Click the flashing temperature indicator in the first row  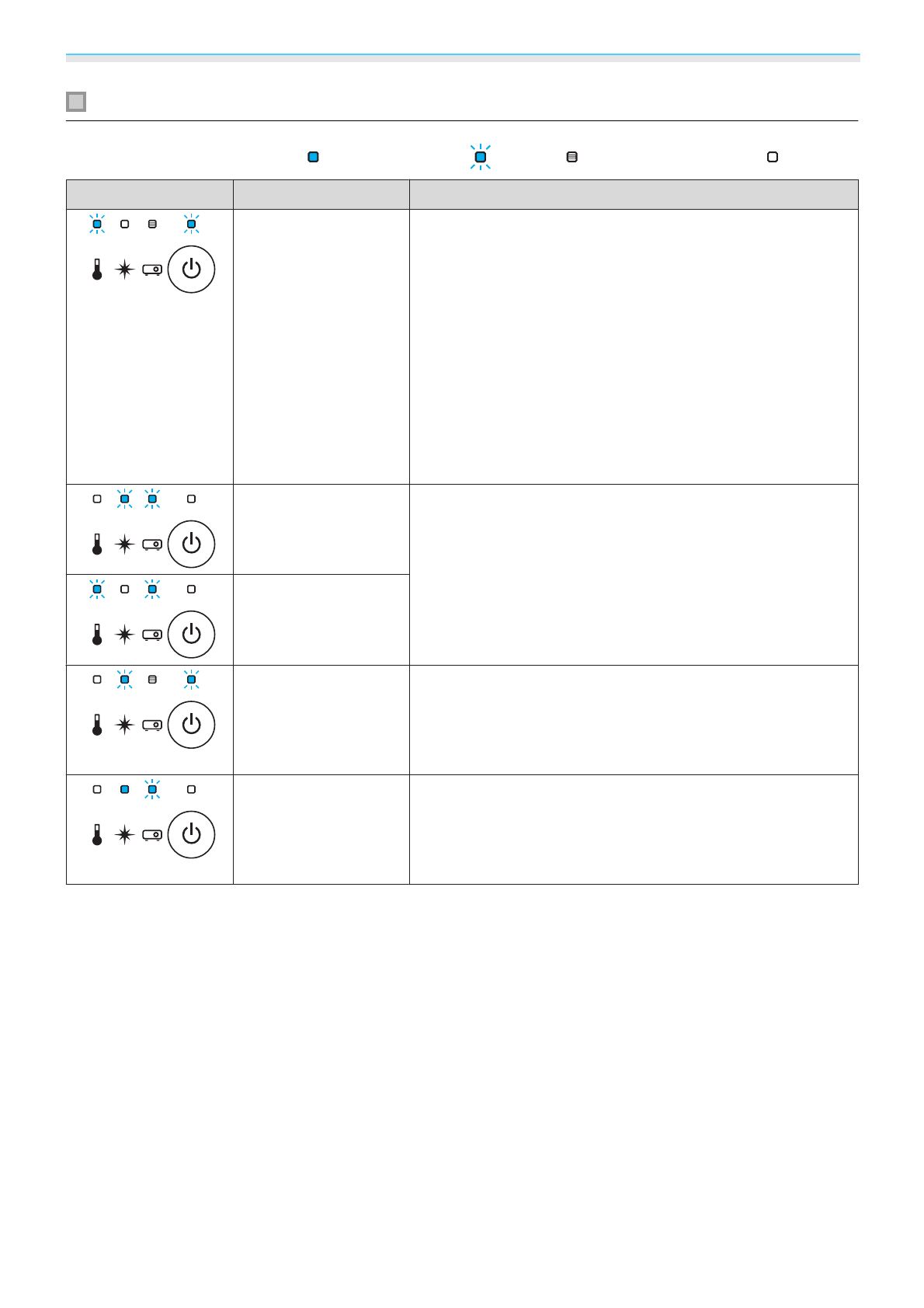click(97, 224)
